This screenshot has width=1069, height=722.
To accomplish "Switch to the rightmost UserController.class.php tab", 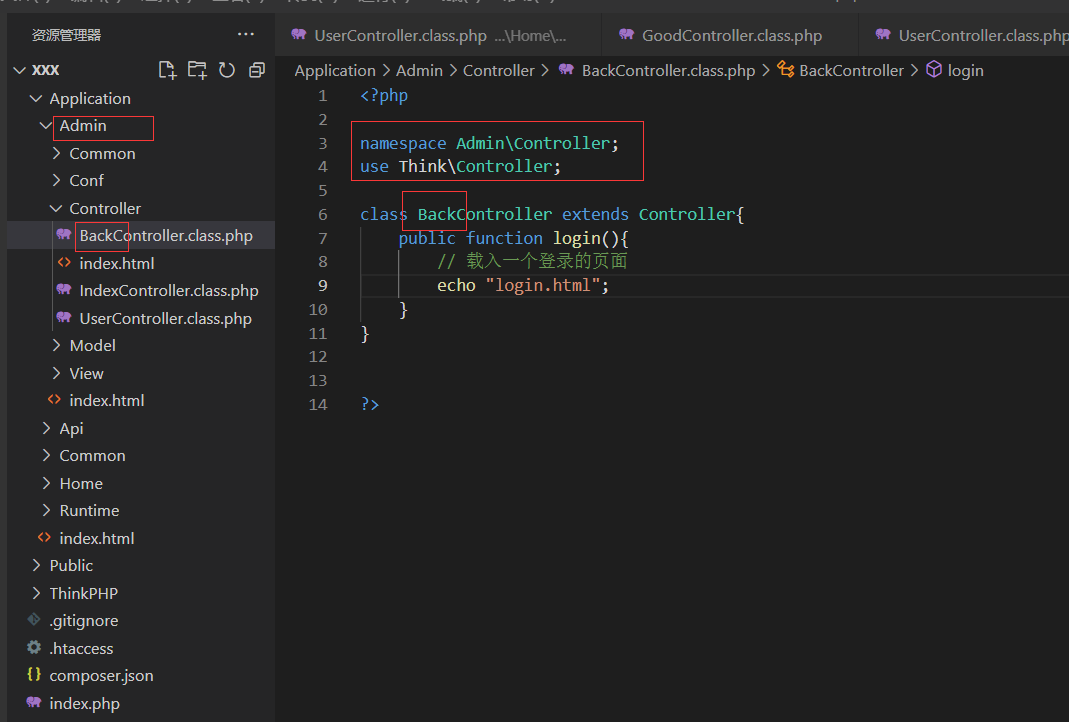I will pos(964,35).
